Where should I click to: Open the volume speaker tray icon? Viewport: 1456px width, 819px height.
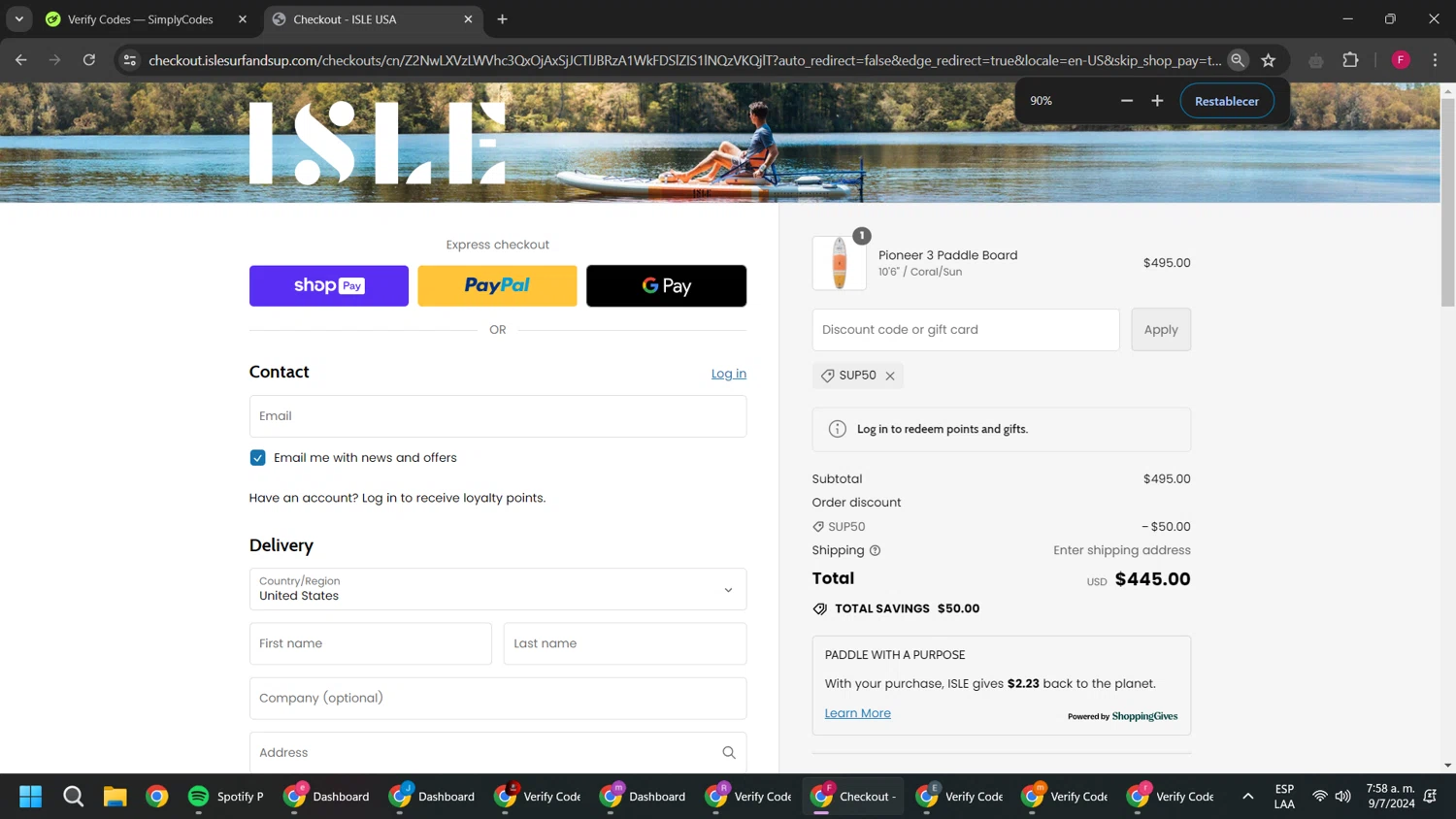coord(1343,797)
